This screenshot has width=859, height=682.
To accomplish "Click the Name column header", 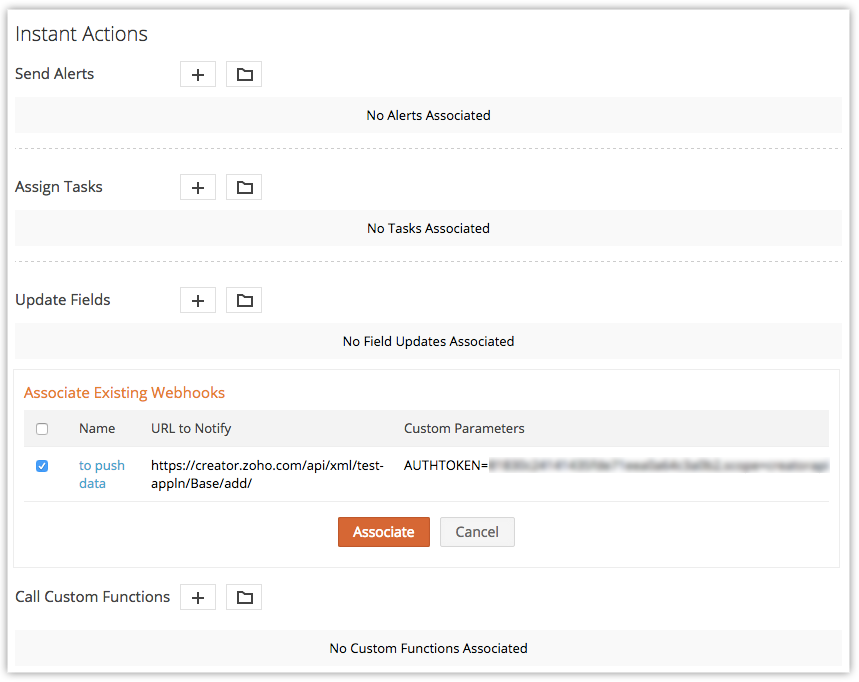I will [x=97, y=428].
